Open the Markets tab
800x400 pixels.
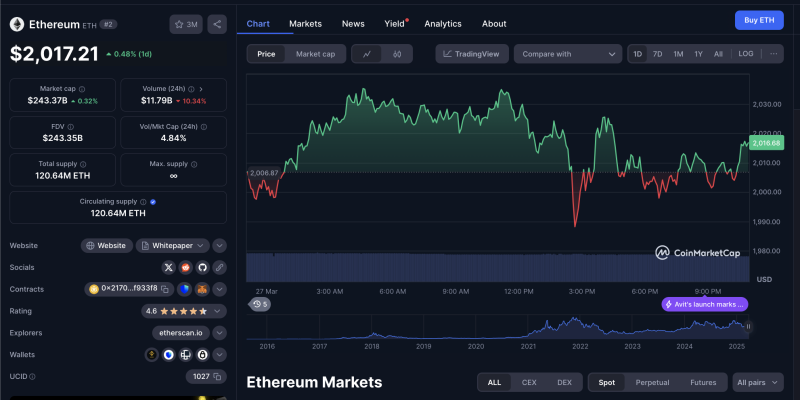[x=306, y=24]
